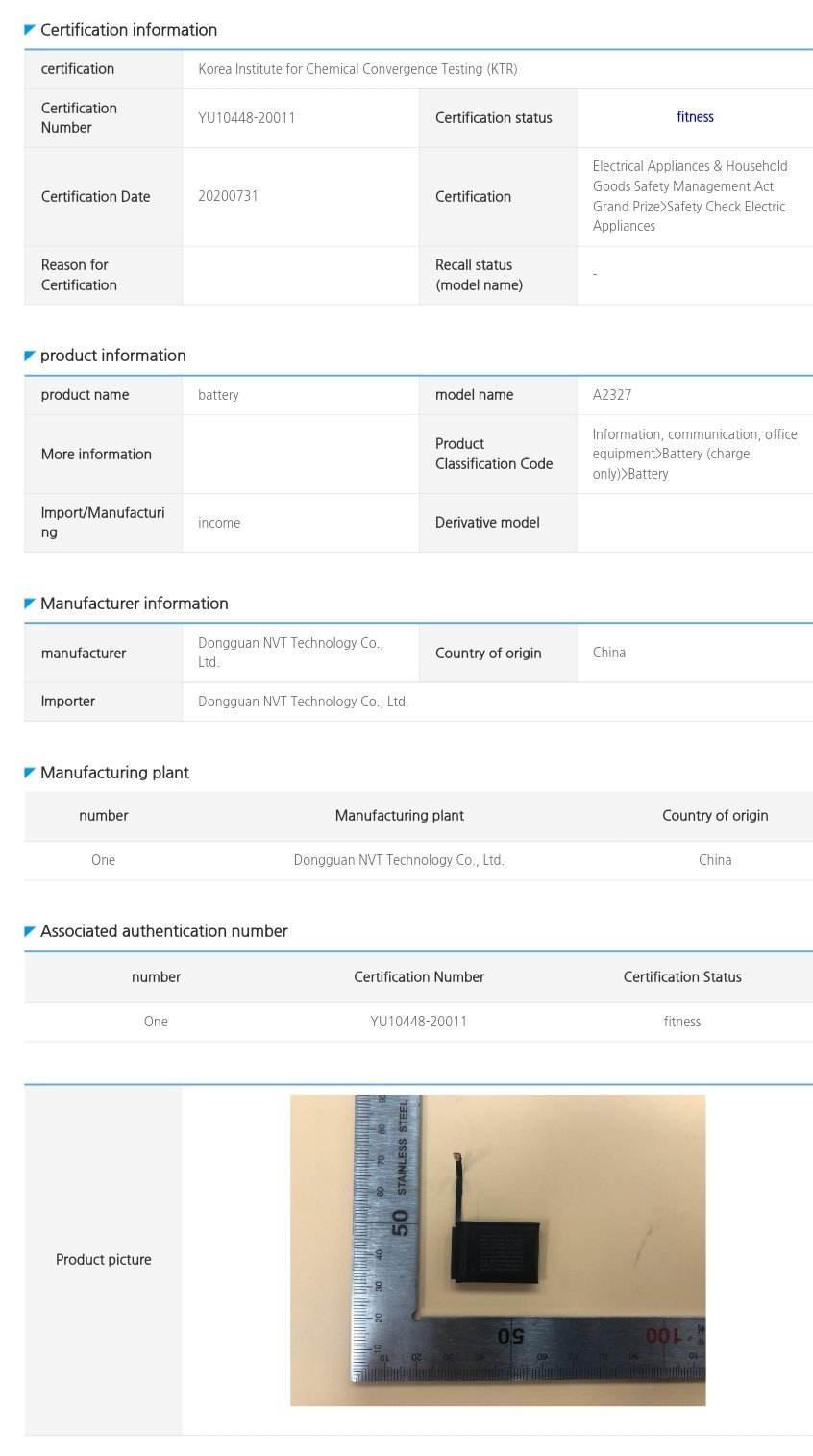
Task: Click the Recall status (model name) label
Action: pyautogui.click(x=479, y=275)
